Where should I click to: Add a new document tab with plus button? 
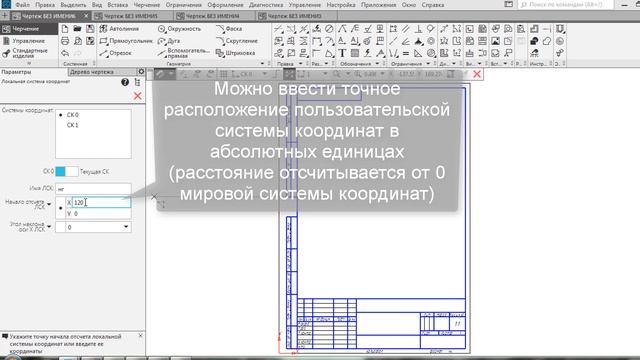[x=4, y=16]
